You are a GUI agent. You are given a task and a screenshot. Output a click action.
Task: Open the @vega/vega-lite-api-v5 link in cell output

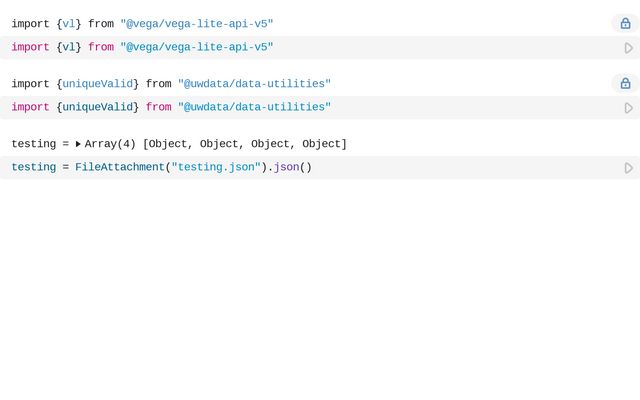coord(196,24)
